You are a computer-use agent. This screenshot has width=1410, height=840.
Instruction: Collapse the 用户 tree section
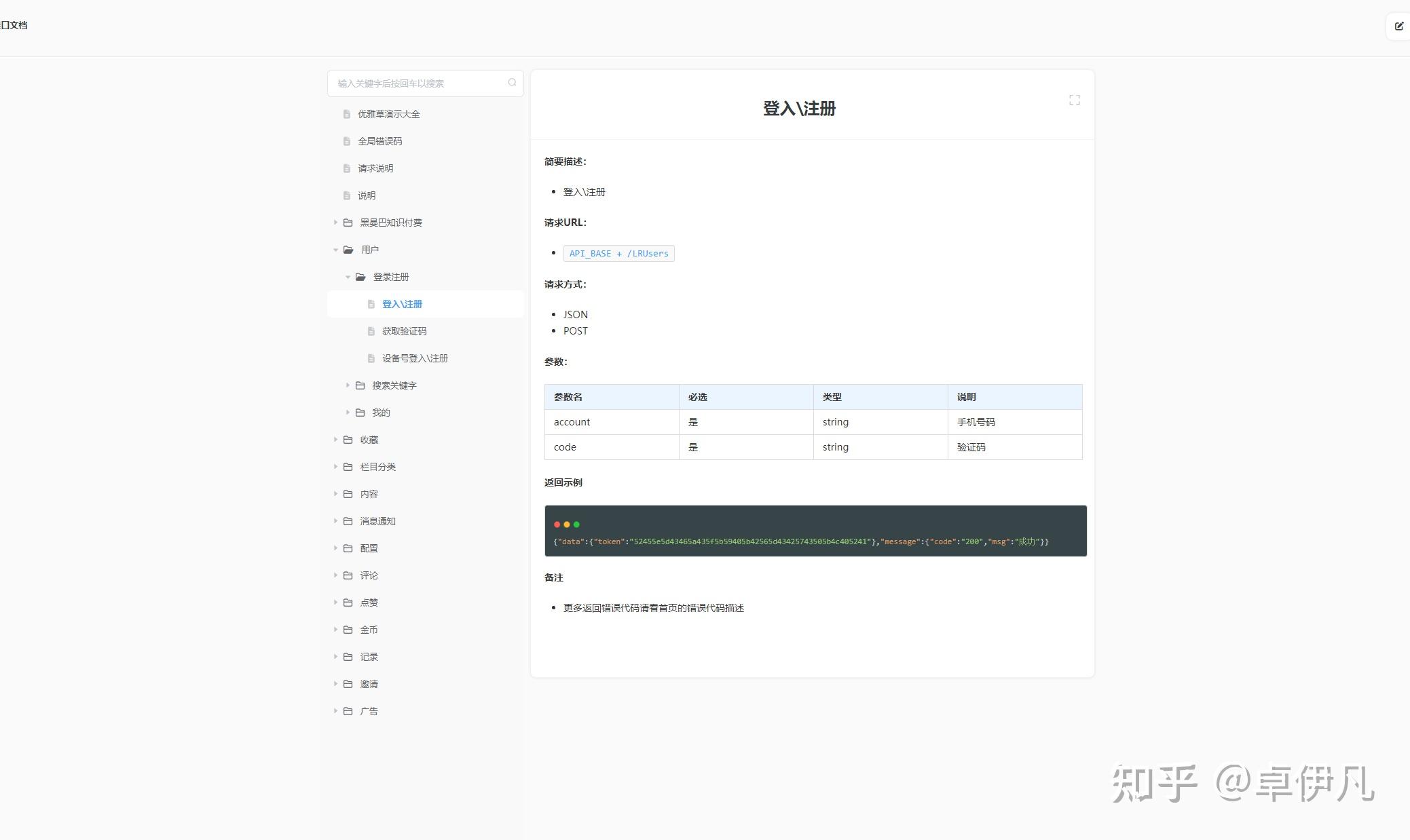336,250
